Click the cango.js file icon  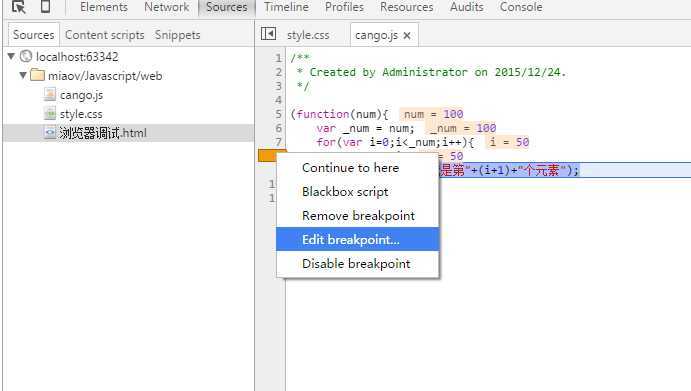point(50,94)
